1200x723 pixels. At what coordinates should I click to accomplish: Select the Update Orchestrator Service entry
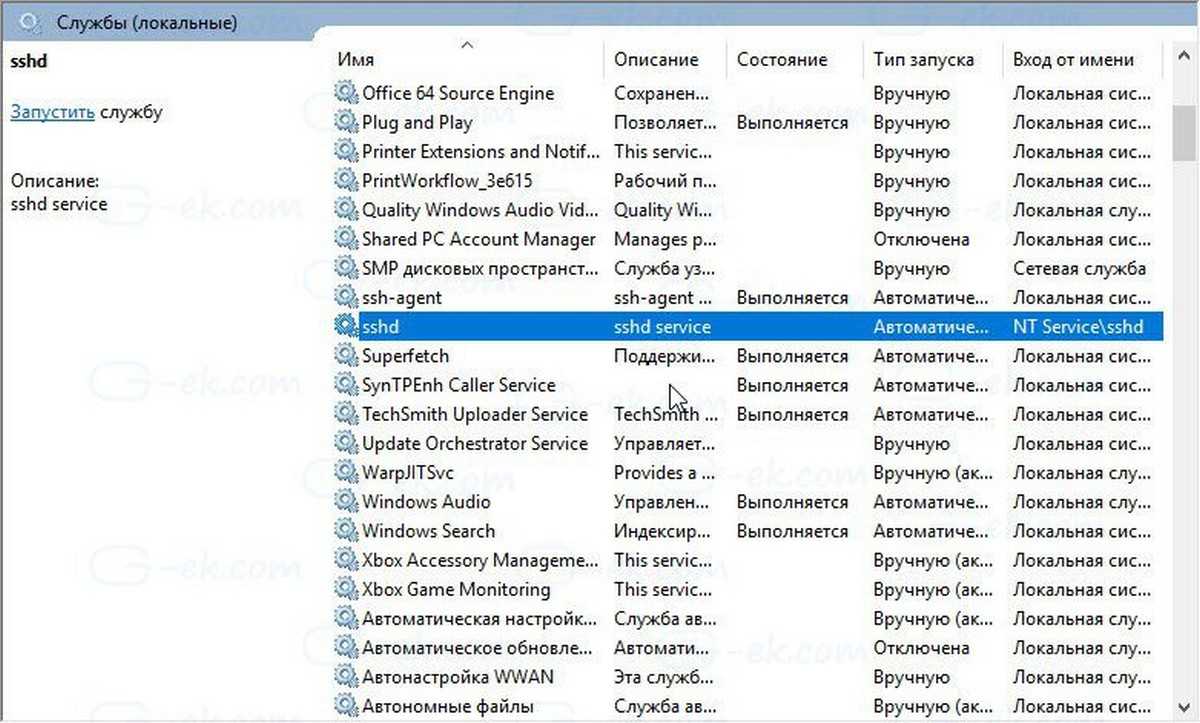474,443
